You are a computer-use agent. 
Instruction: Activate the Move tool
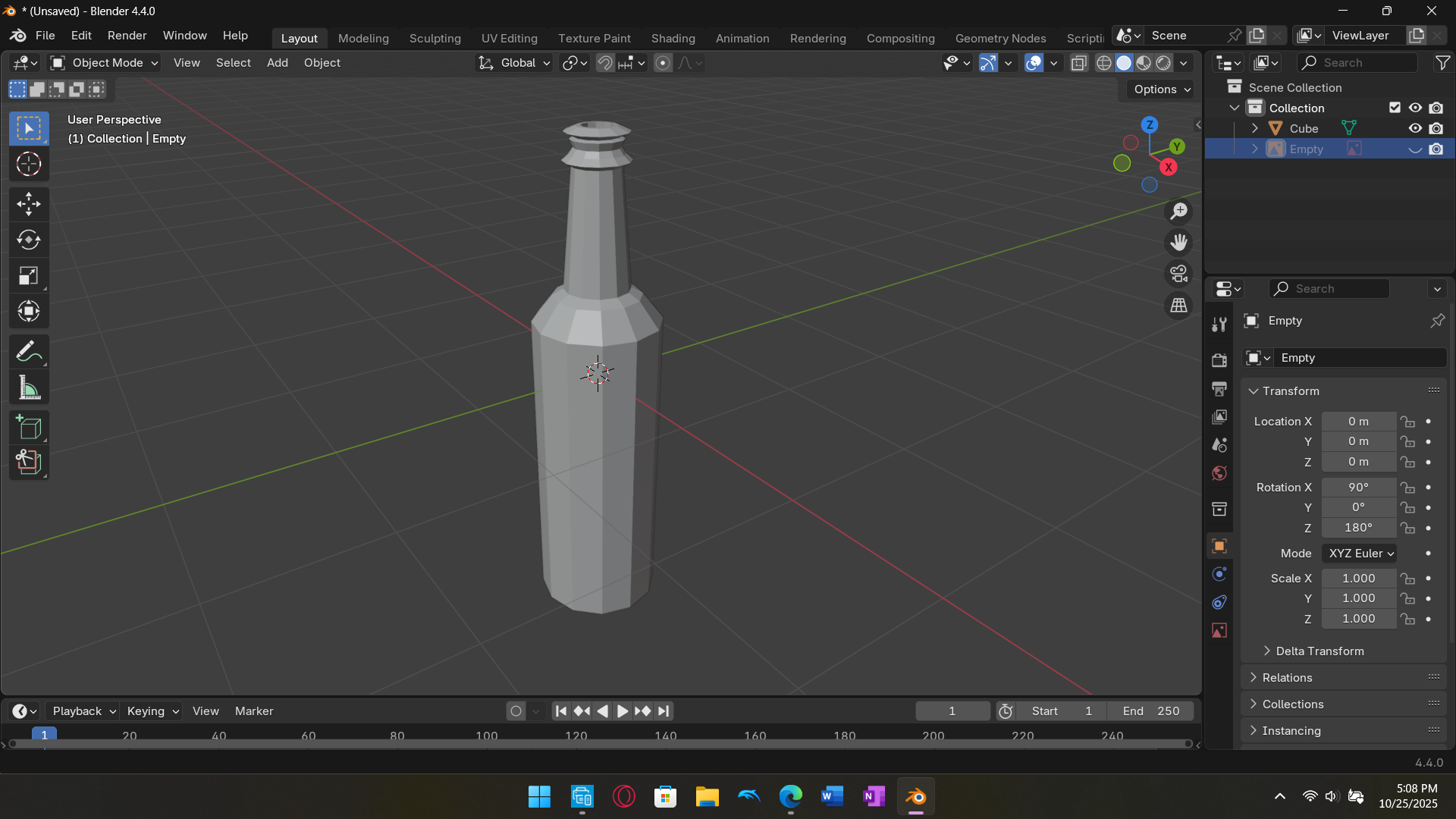tap(29, 203)
